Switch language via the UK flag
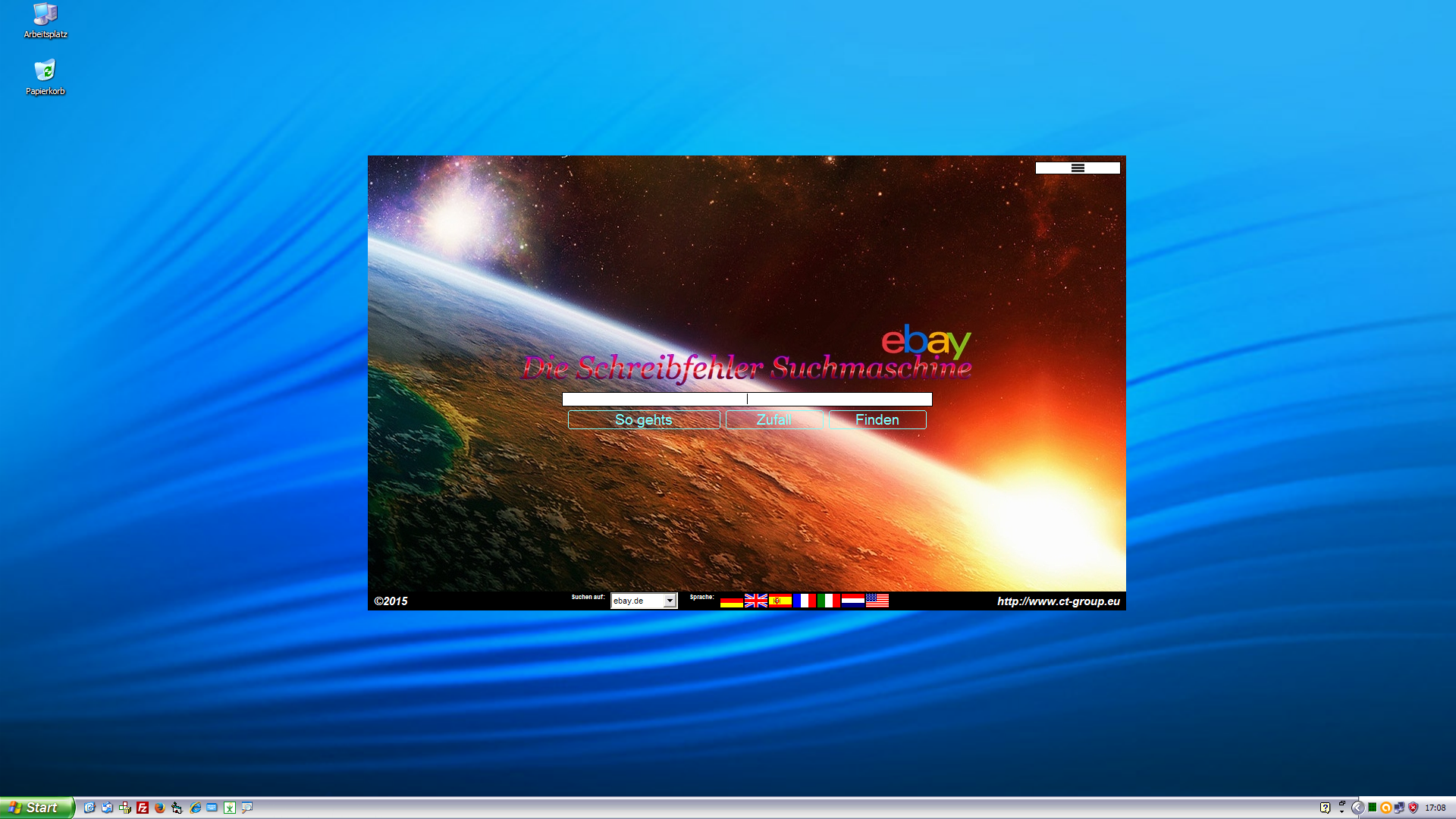 [x=756, y=601]
